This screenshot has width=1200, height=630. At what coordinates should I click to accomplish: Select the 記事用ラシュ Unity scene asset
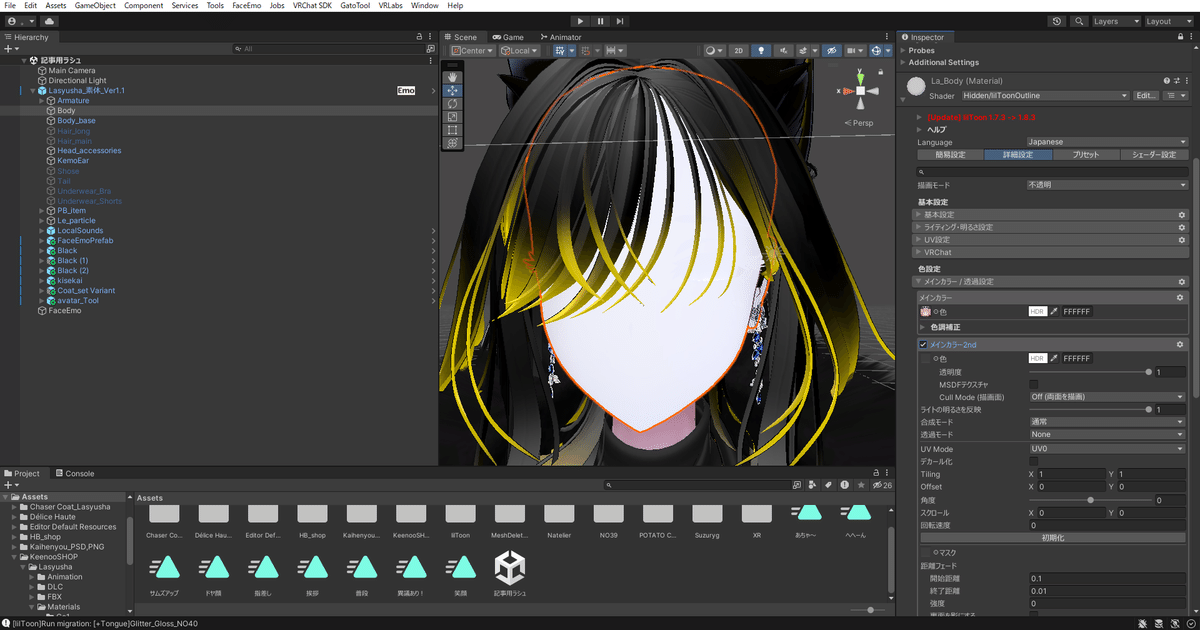pyautogui.click(x=511, y=575)
